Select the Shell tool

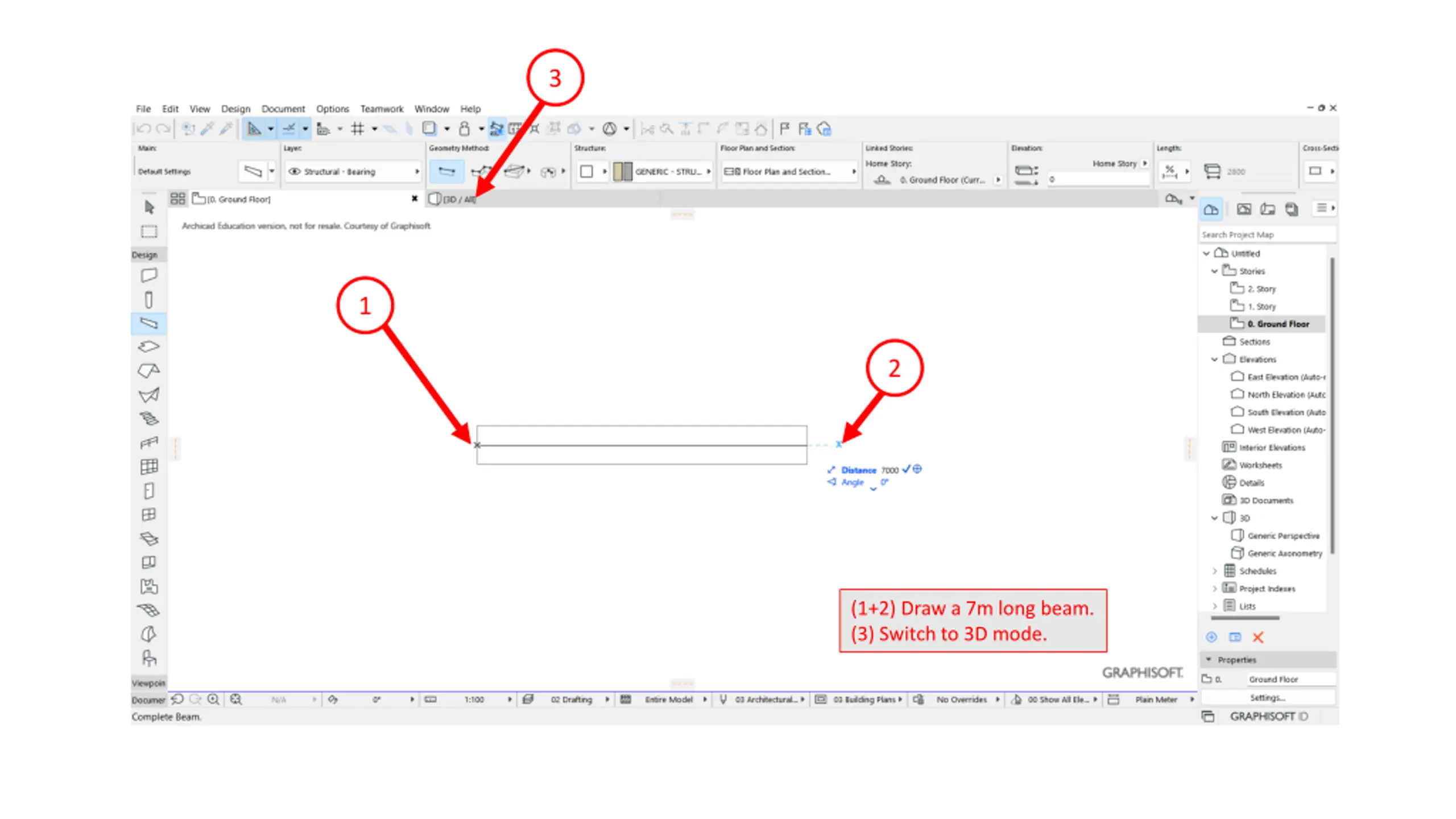(x=149, y=395)
